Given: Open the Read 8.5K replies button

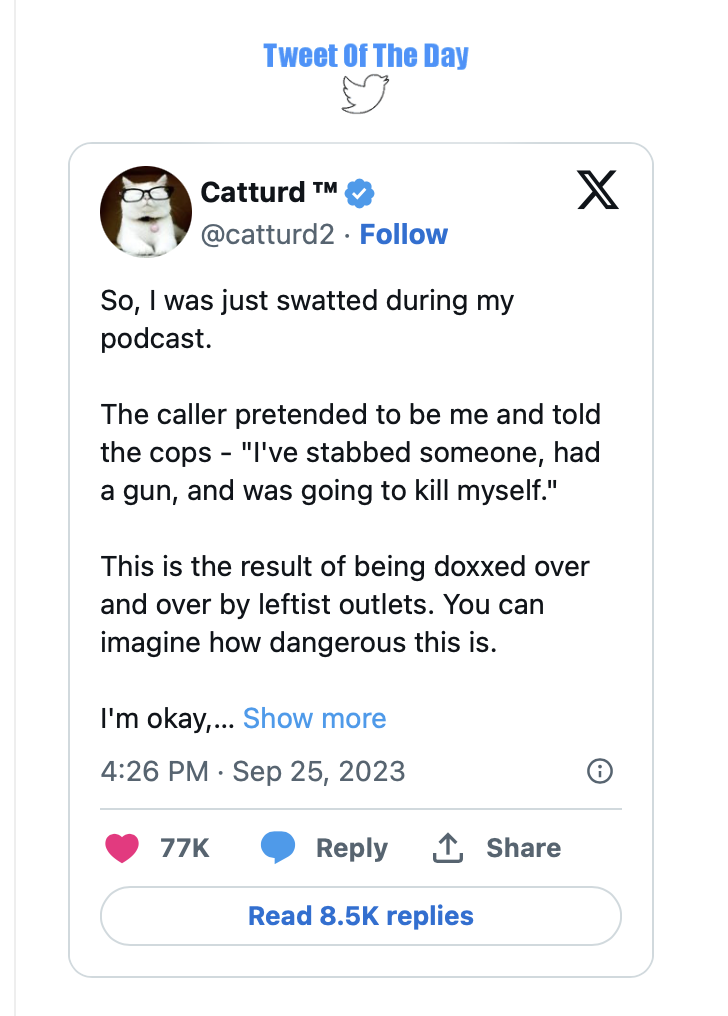Looking at the screenshot, I should [361, 916].
